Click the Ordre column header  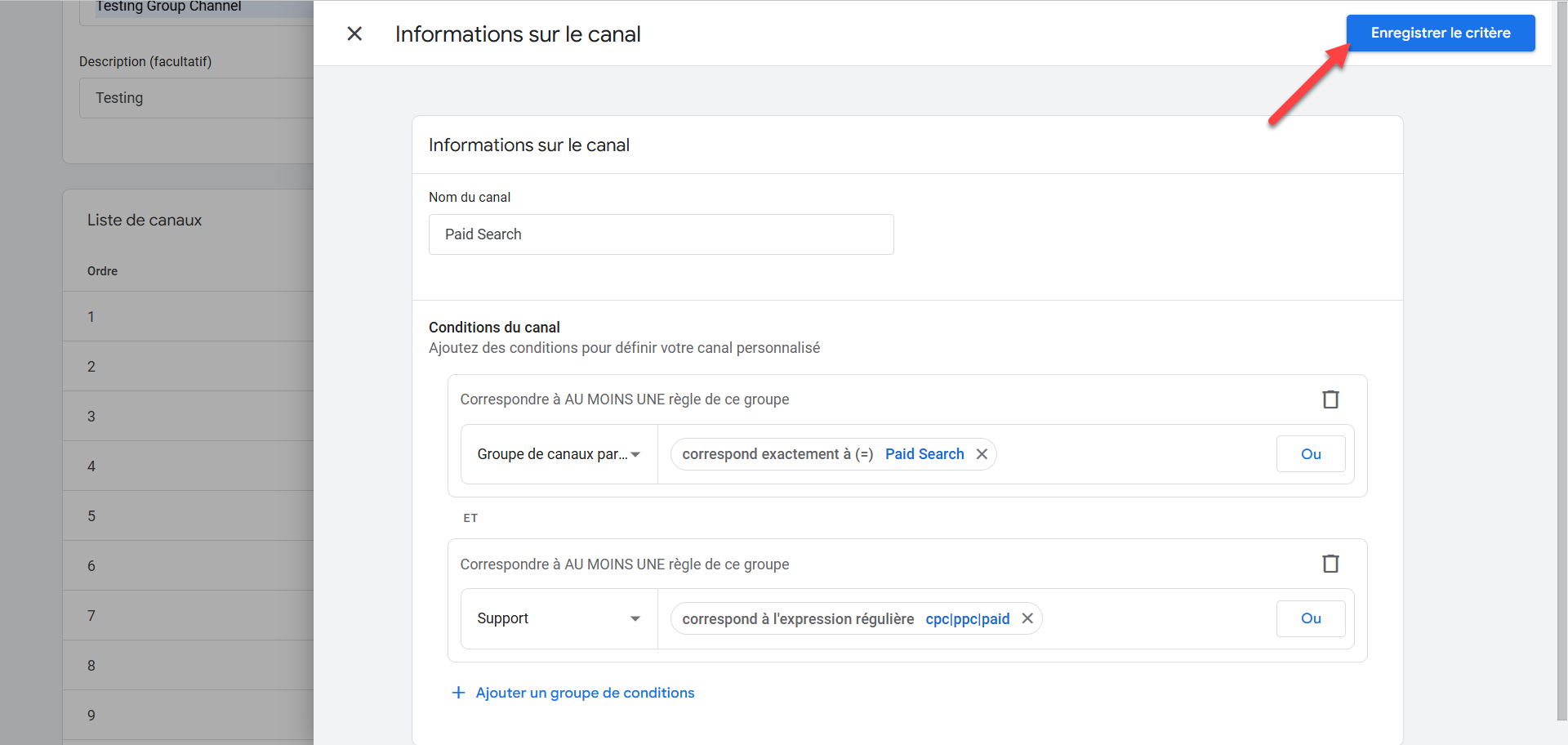(103, 271)
